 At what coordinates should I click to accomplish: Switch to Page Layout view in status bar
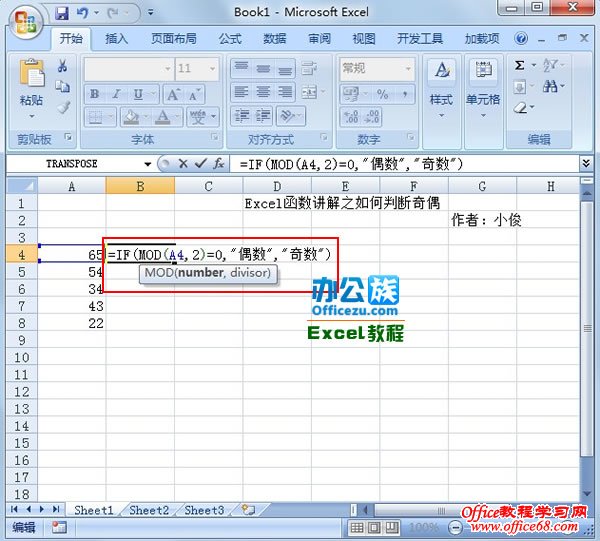pyautogui.click(x=374, y=528)
